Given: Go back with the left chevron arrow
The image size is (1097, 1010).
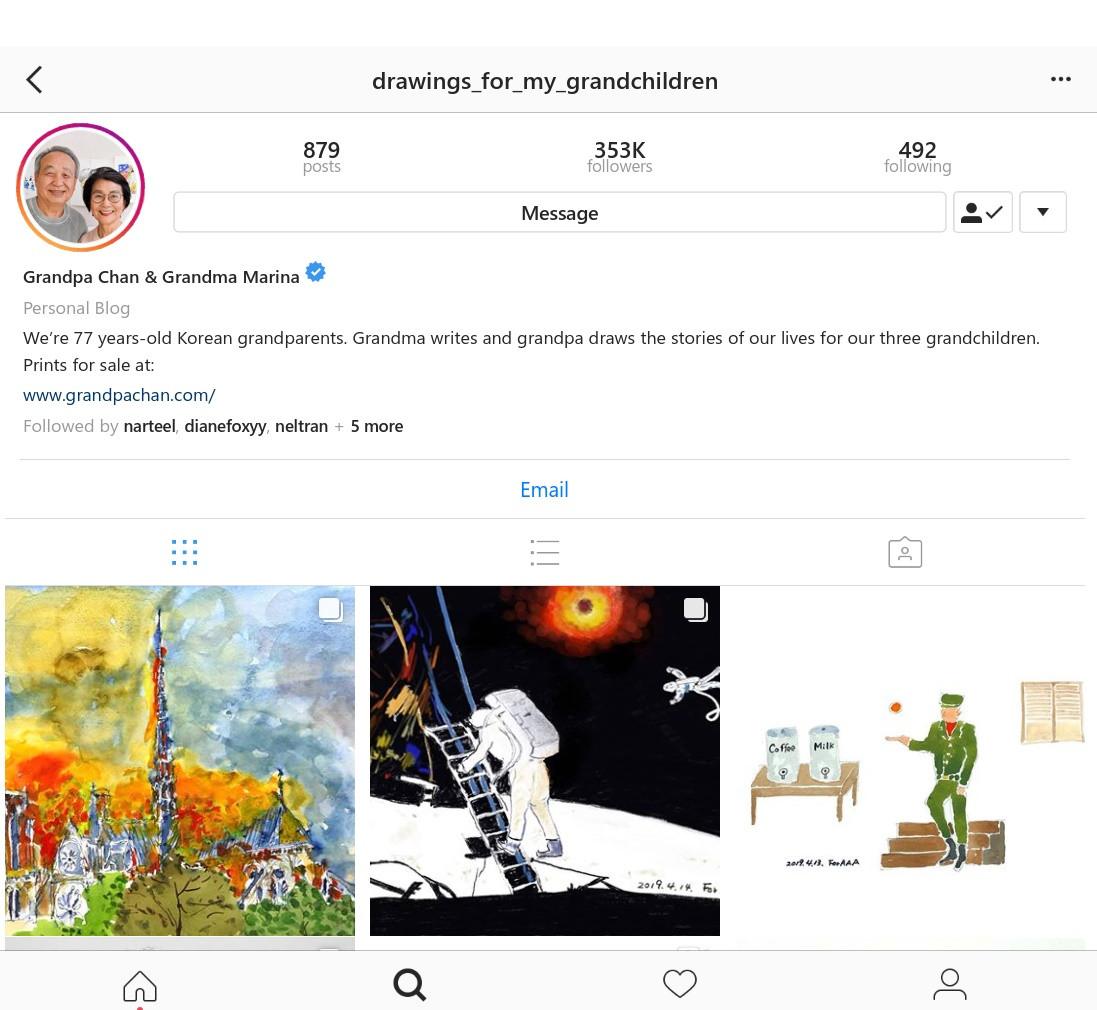Looking at the screenshot, I should (34, 80).
